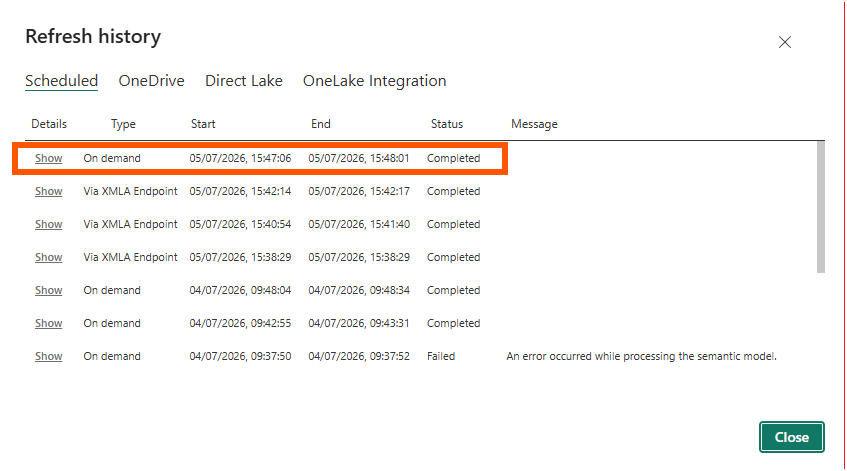Show details for refresh started 09:42:55
The height and width of the screenshot is (471, 847).
(x=49, y=323)
